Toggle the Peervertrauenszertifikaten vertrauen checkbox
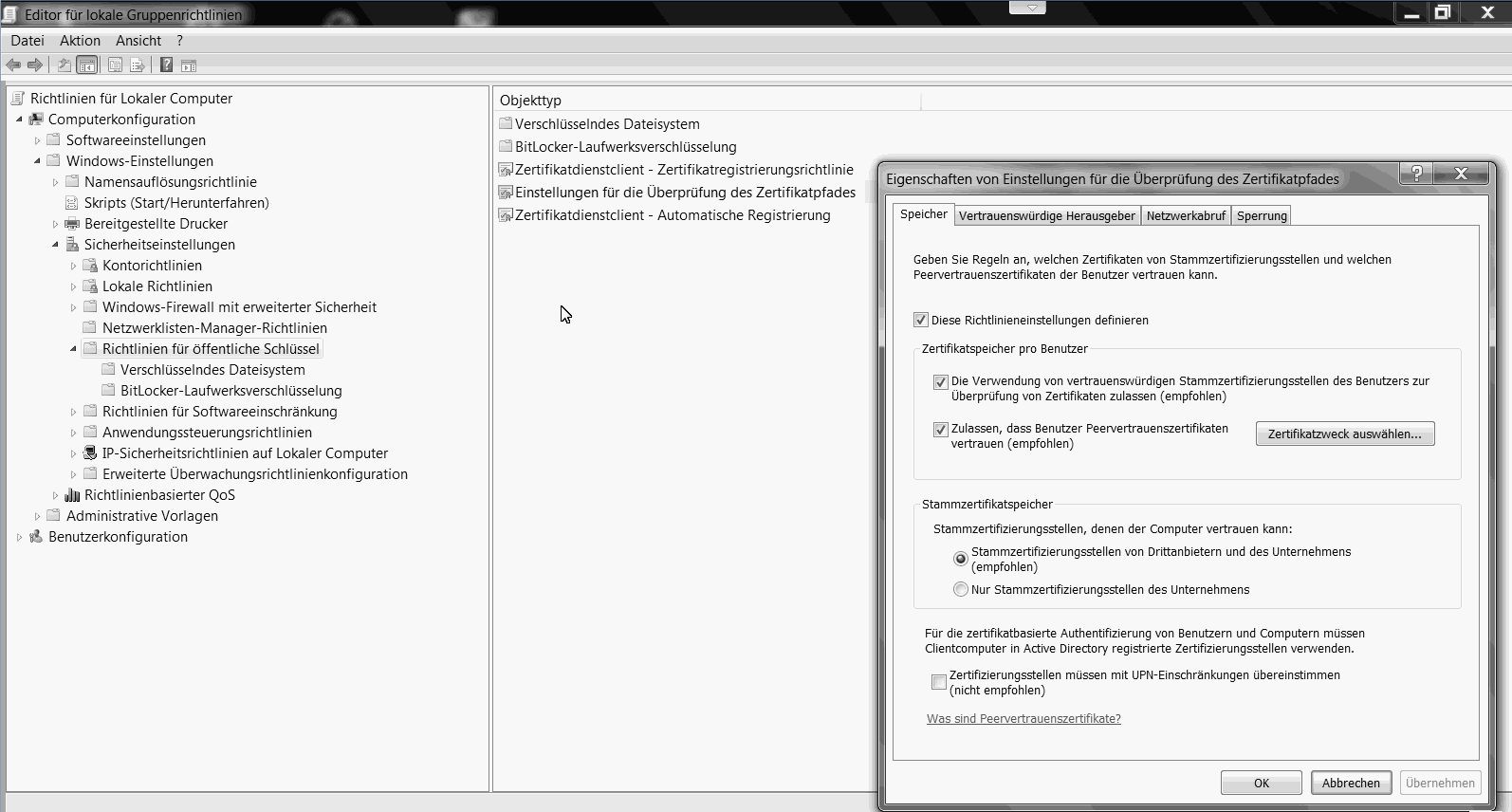The height and width of the screenshot is (812, 1512). [940, 430]
